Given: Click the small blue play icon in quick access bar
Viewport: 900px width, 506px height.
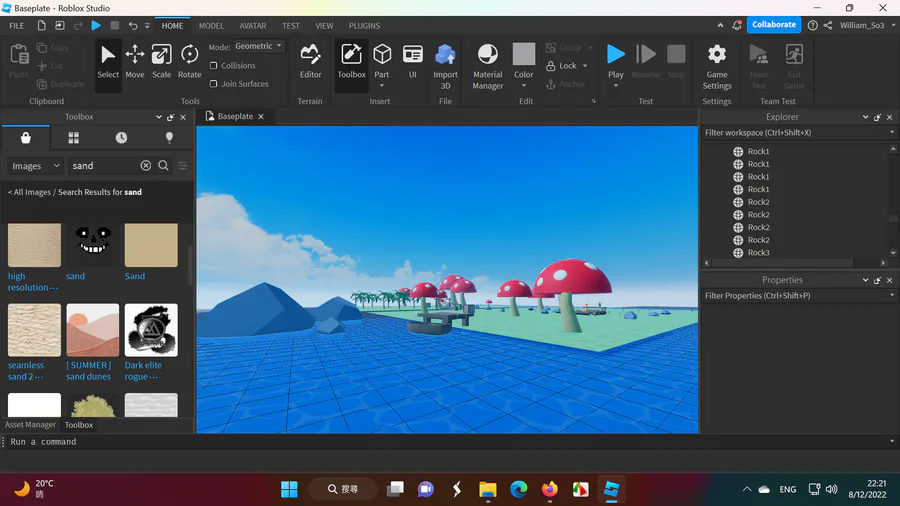Looking at the screenshot, I should coord(96,25).
